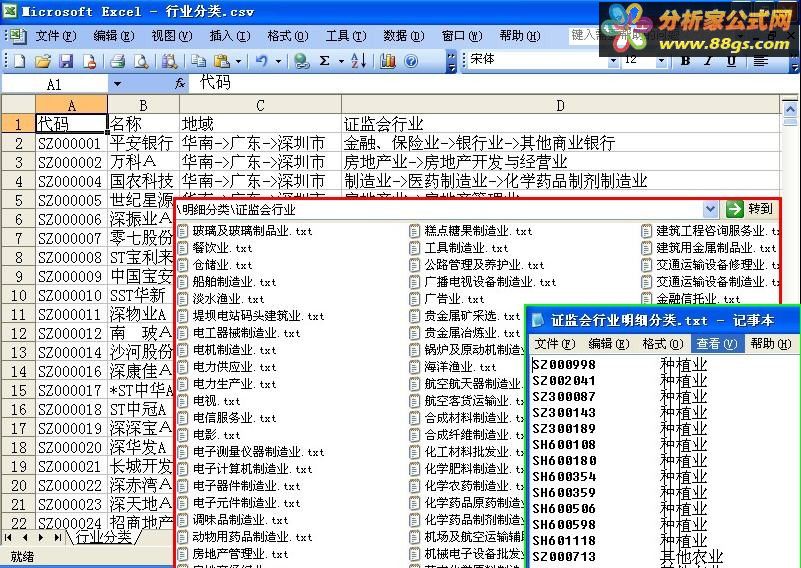Screen dimensions: 801x568
Task: Click the vertical scrollbar up arrow in Excel
Action: pos(790,109)
